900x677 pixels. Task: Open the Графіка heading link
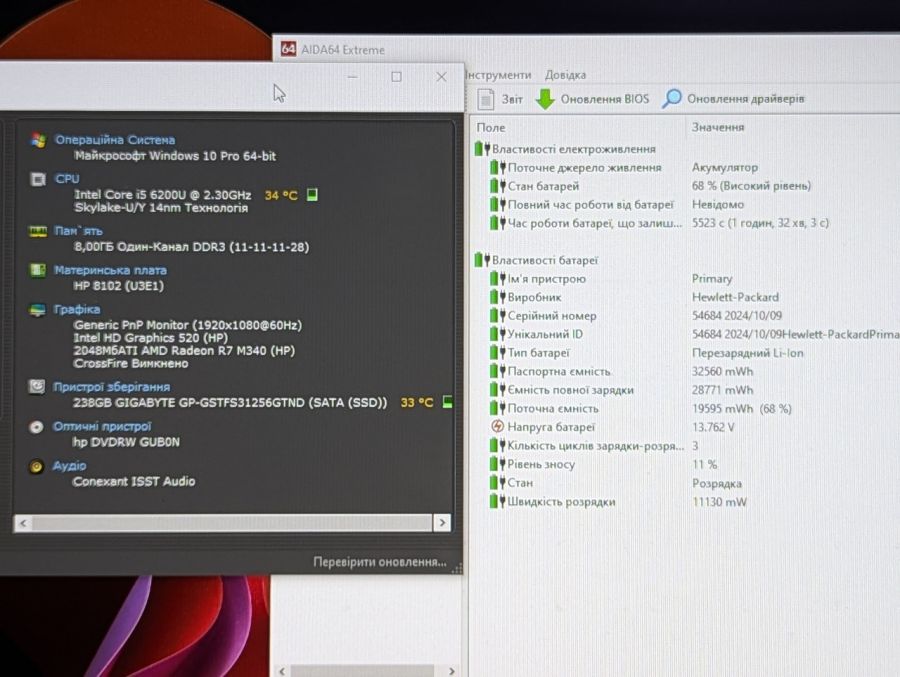tap(77, 309)
